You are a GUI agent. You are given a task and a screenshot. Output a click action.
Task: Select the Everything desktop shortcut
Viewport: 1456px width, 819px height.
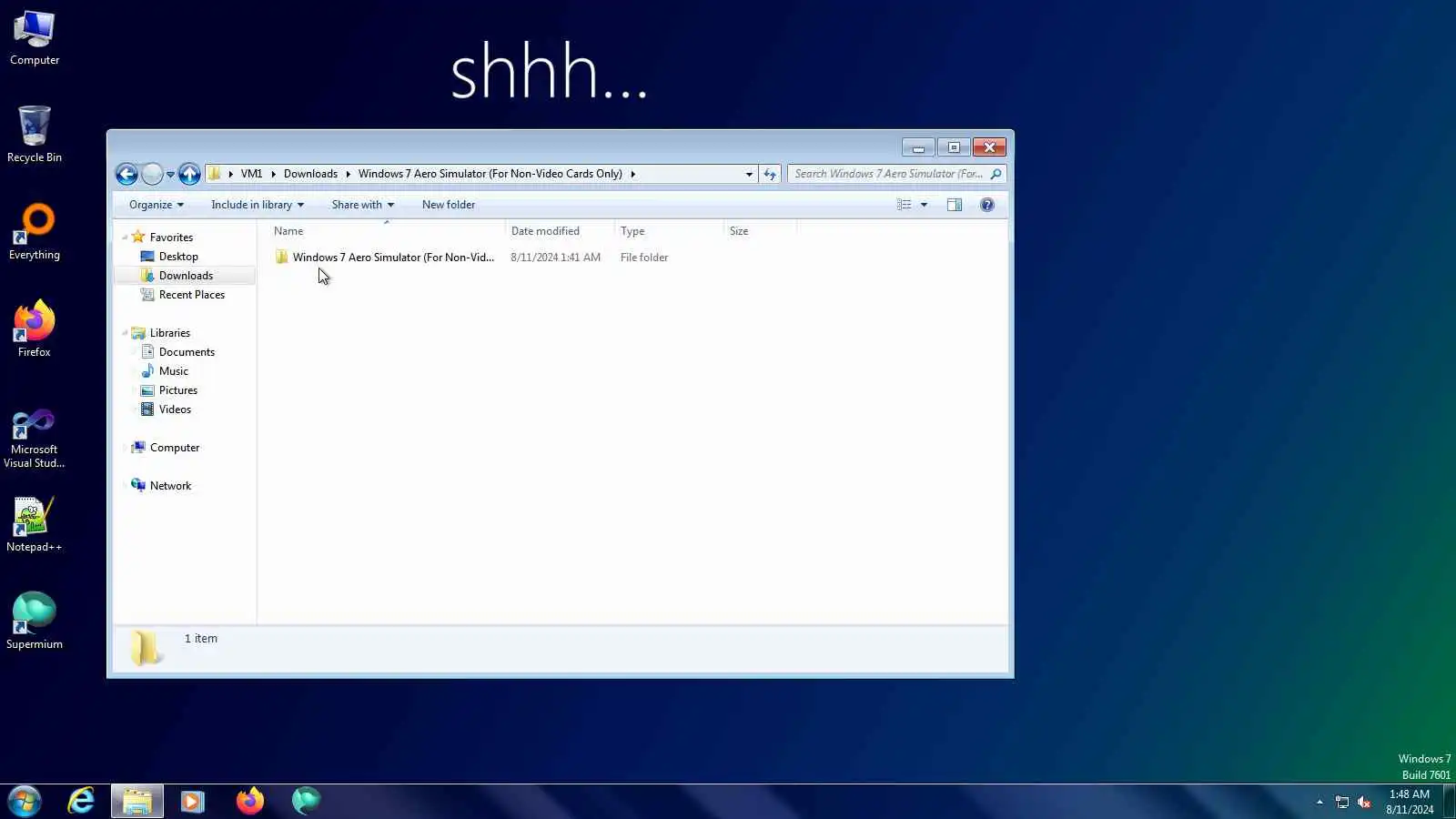[35, 233]
